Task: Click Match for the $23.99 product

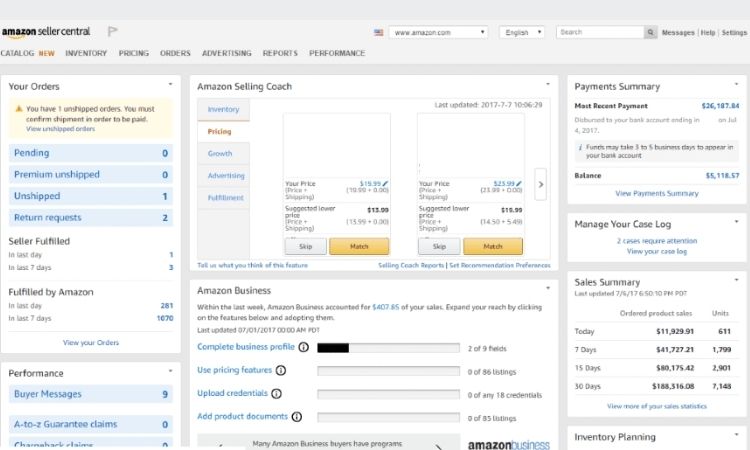Action: coord(493,246)
